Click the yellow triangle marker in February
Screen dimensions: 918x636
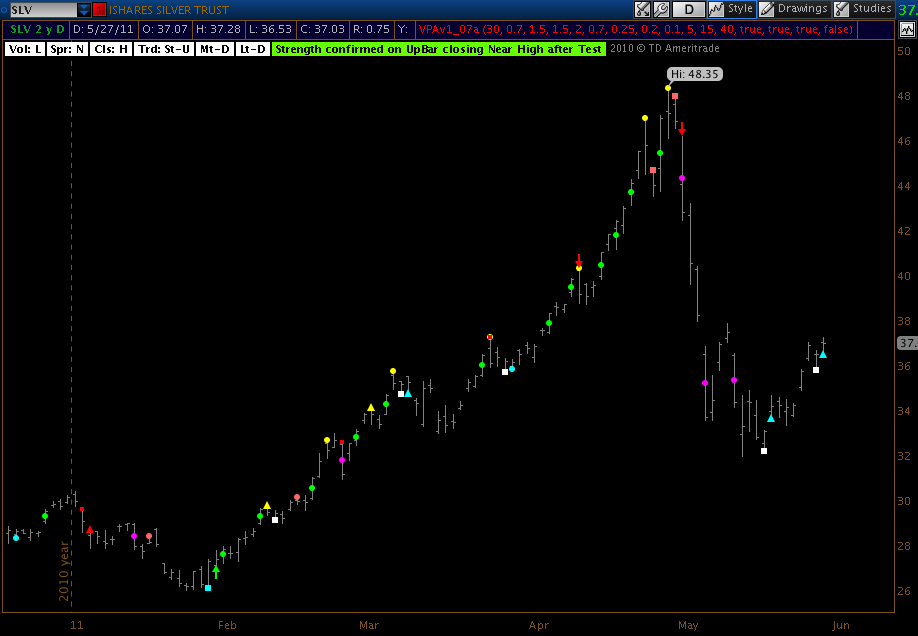pyautogui.click(x=267, y=505)
